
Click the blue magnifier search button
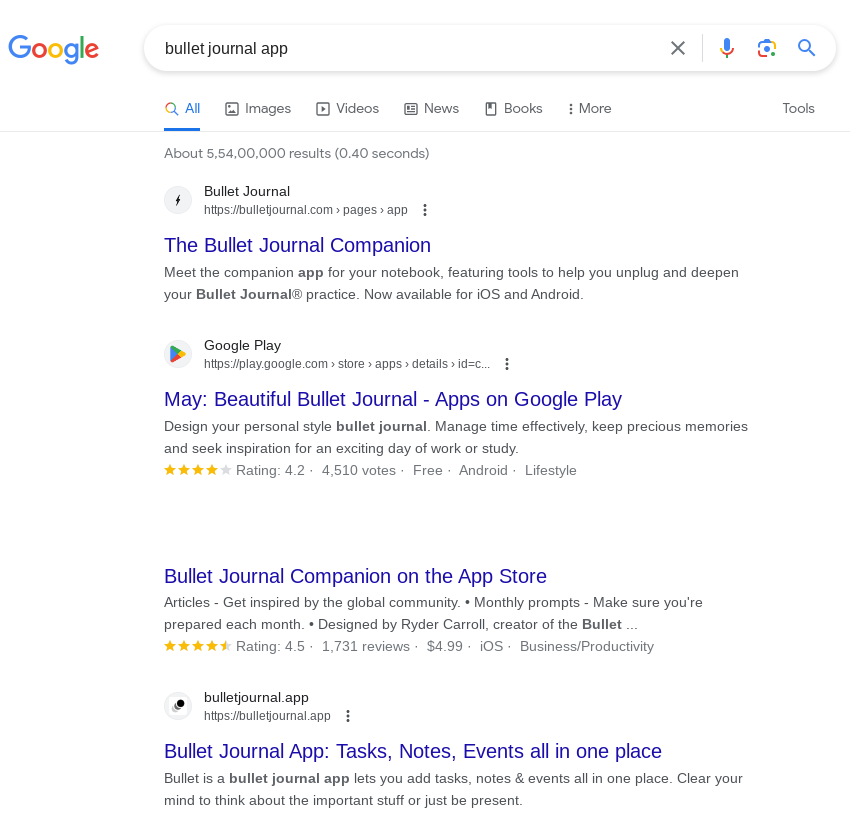(x=806, y=48)
